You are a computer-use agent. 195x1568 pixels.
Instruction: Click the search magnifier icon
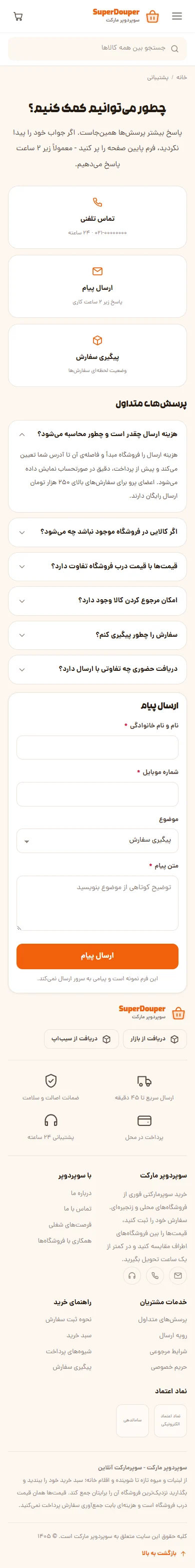click(x=175, y=49)
